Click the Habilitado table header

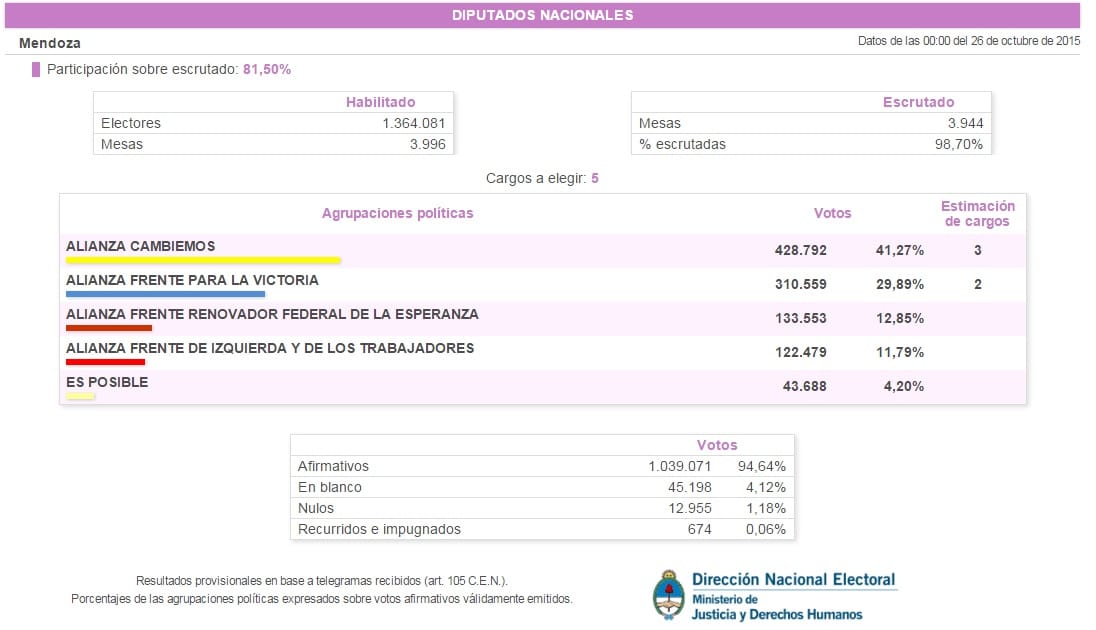(x=380, y=102)
